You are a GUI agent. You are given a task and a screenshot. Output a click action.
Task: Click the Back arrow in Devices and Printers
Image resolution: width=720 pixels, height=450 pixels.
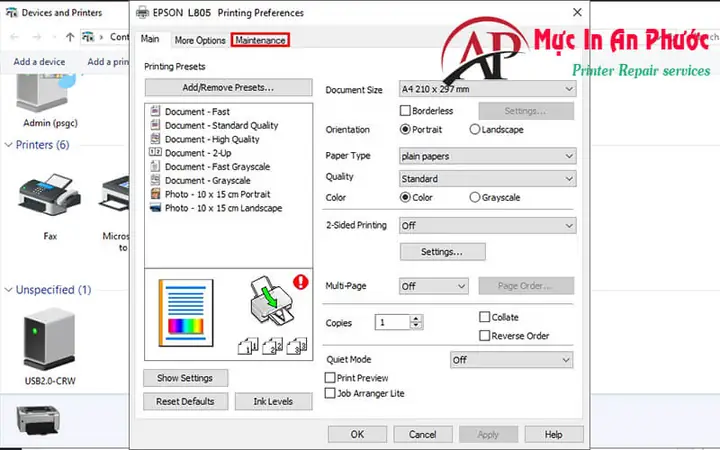click(x=14, y=37)
